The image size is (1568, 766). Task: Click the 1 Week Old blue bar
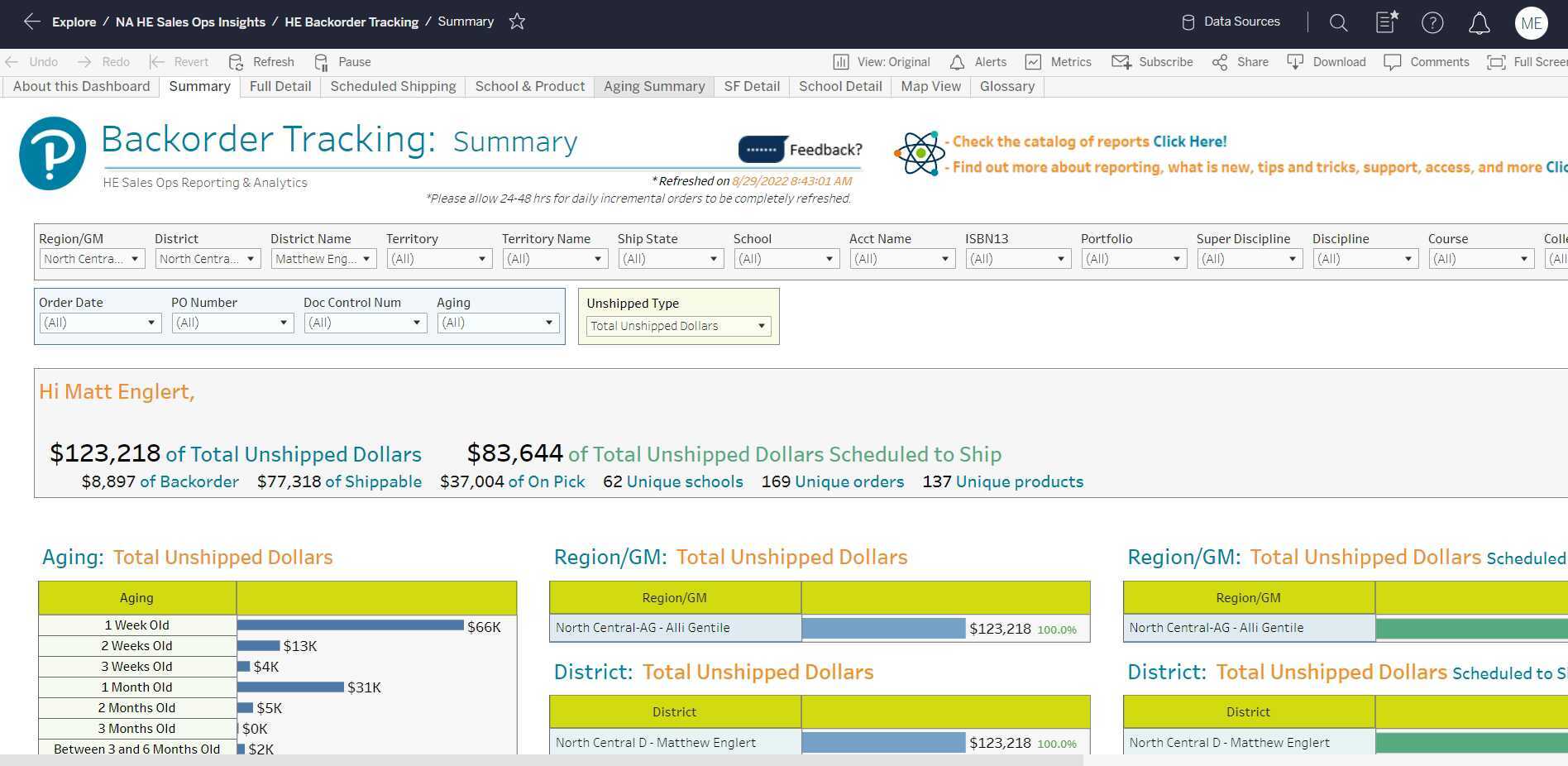pyautogui.click(x=350, y=625)
